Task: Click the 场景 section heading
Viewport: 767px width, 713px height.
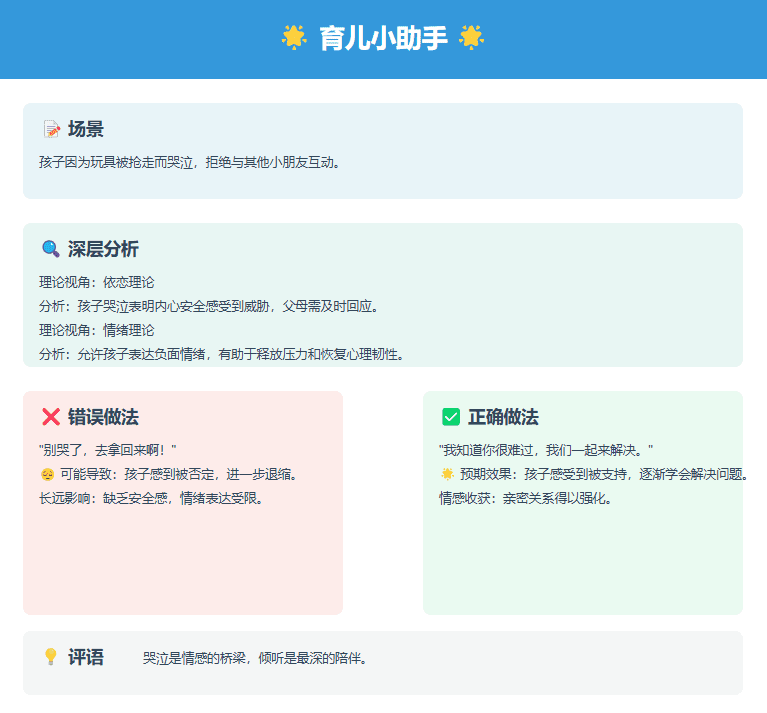Action: click(x=86, y=129)
